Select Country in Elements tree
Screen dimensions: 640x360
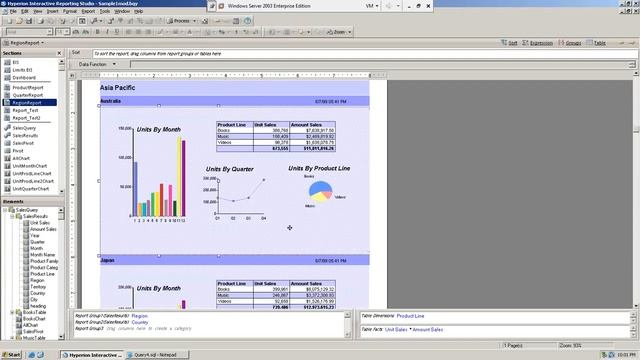coord(38,293)
